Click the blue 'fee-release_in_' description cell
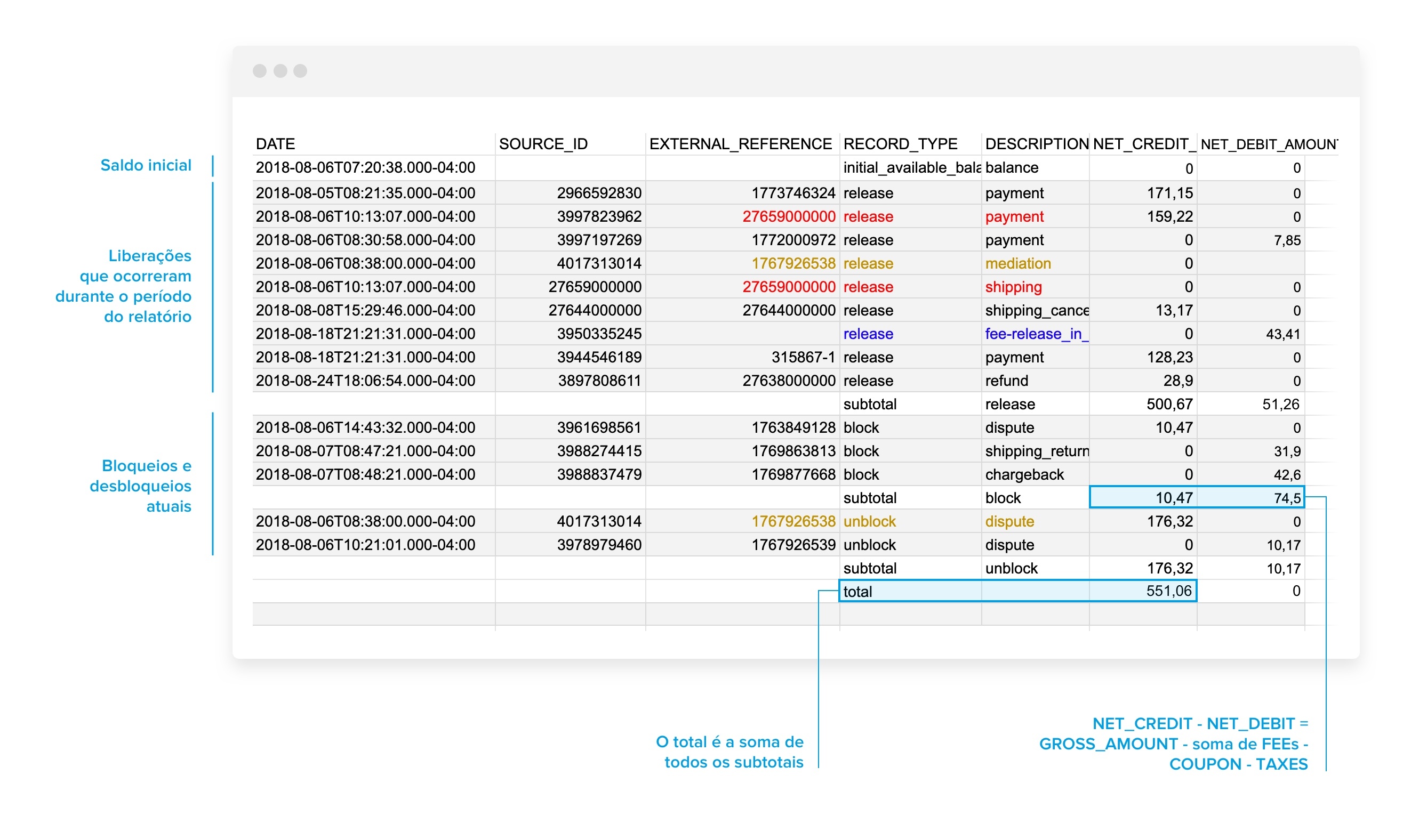The width and height of the screenshot is (1427, 840). [1036, 334]
